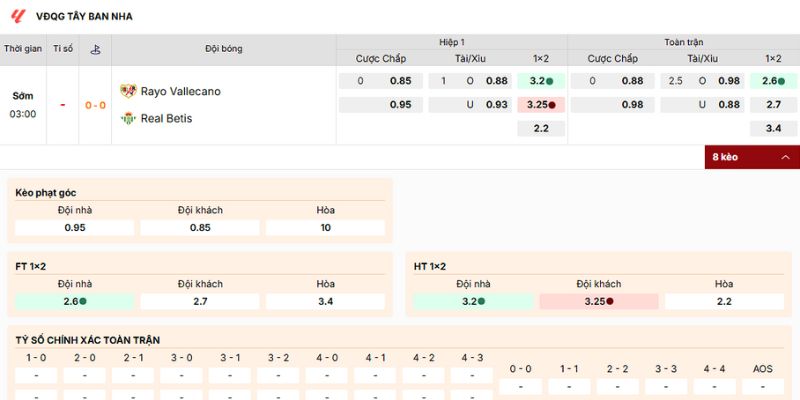Open Rayo Vallecano team name
Screen dimensions: 800x400
[x=180, y=91]
